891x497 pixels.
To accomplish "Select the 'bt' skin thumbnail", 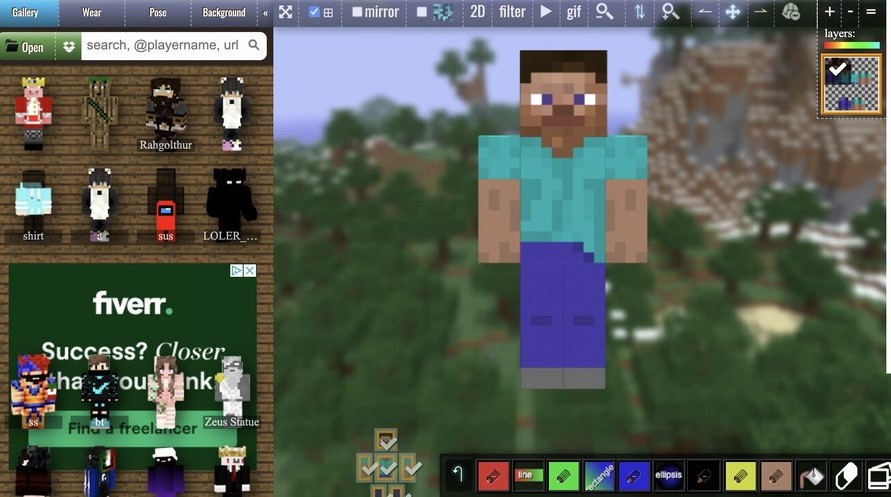I will tap(99, 391).
